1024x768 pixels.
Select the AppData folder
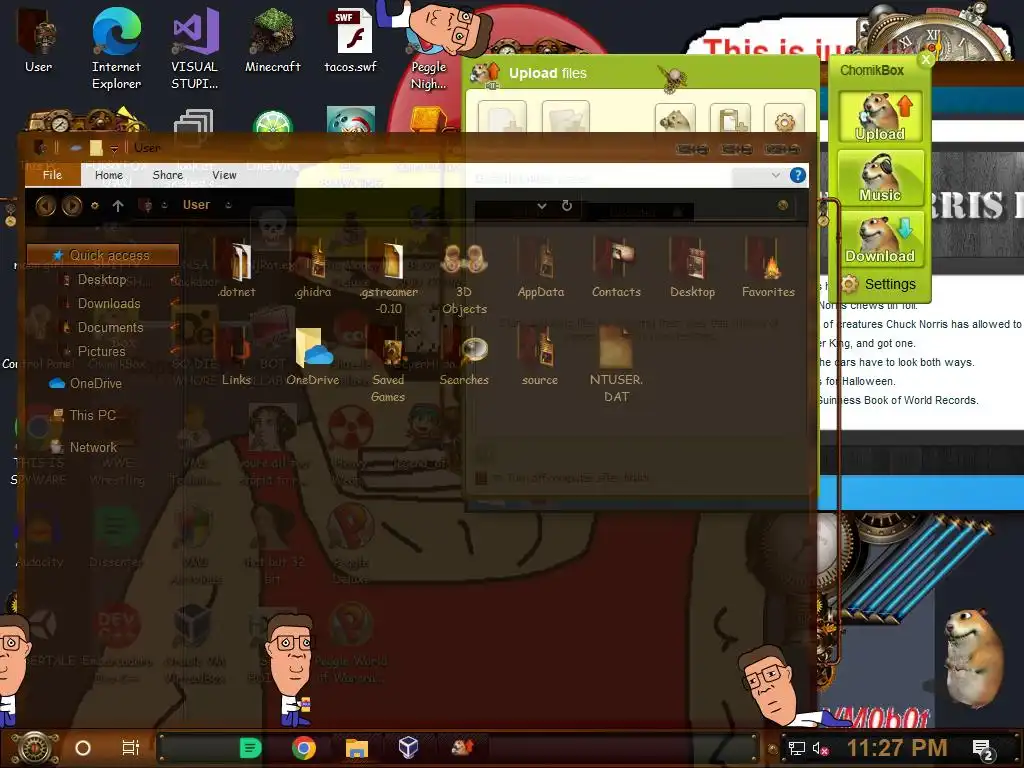click(x=541, y=270)
